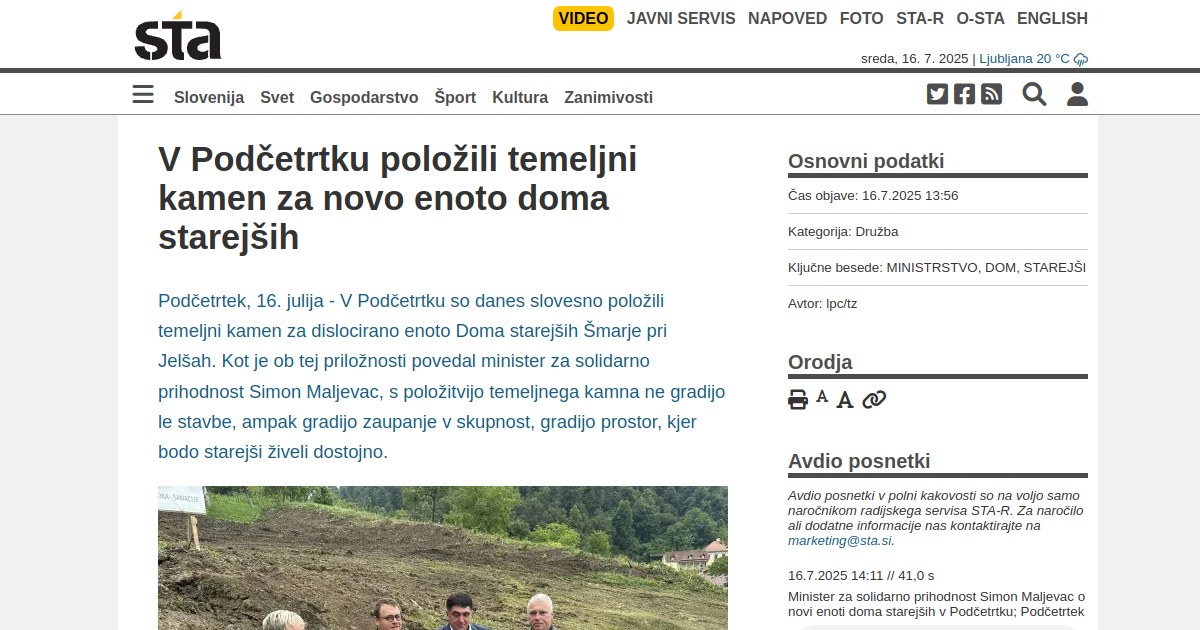Decrease font size with small A
Screen dimensions: 1200x630
822,397
